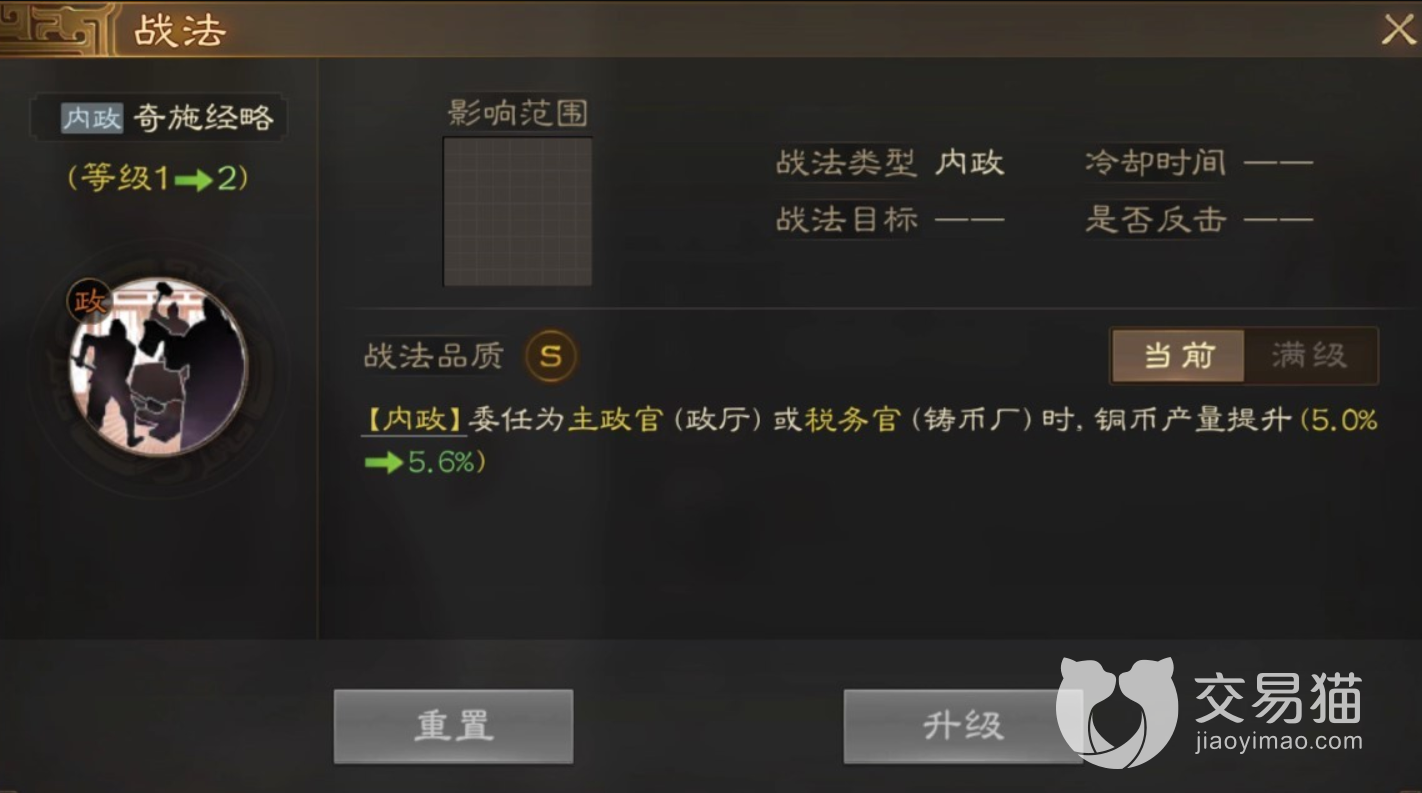1422x793 pixels.
Task: Click the 交易猫 cat logo
Action: 1117,711
